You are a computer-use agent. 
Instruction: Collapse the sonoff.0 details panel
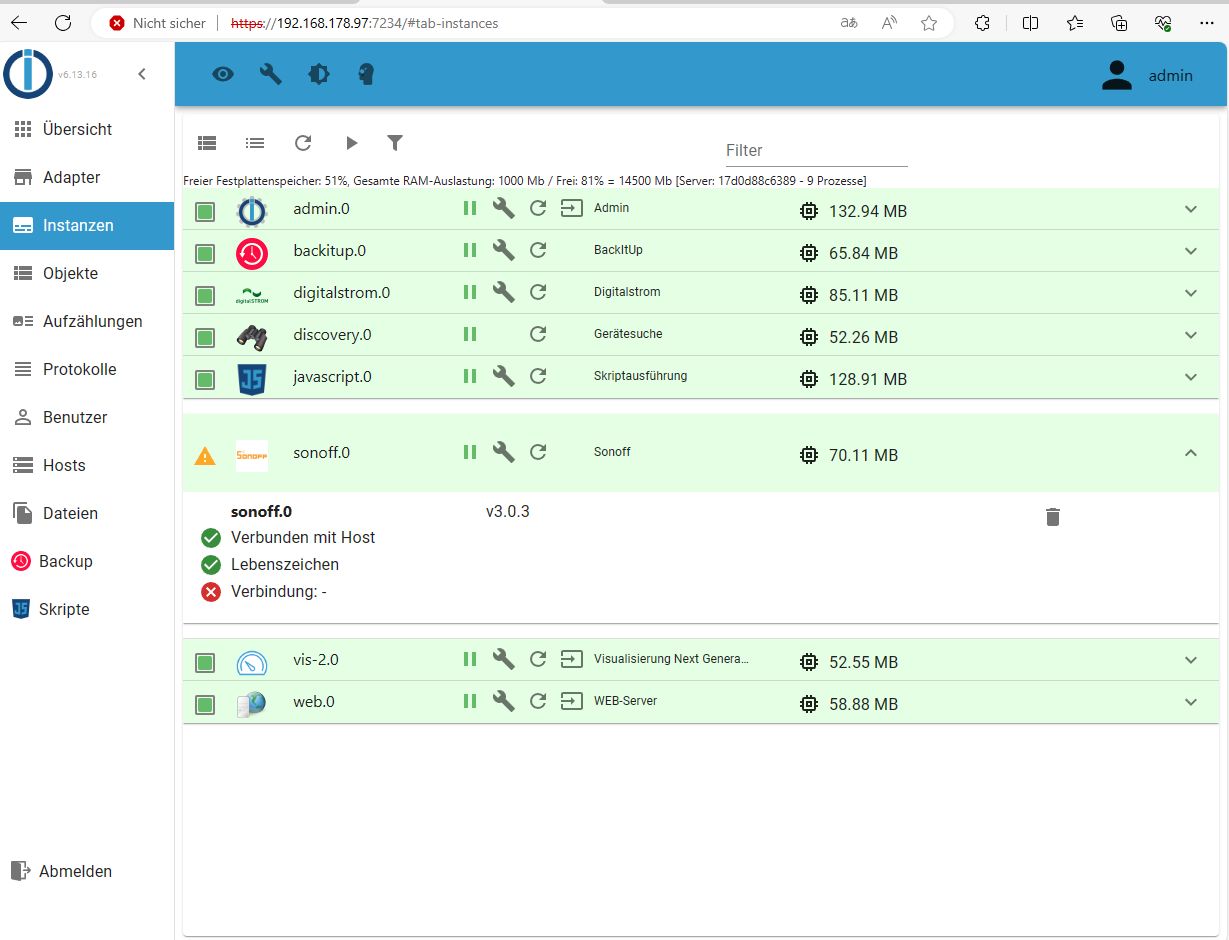1190,453
